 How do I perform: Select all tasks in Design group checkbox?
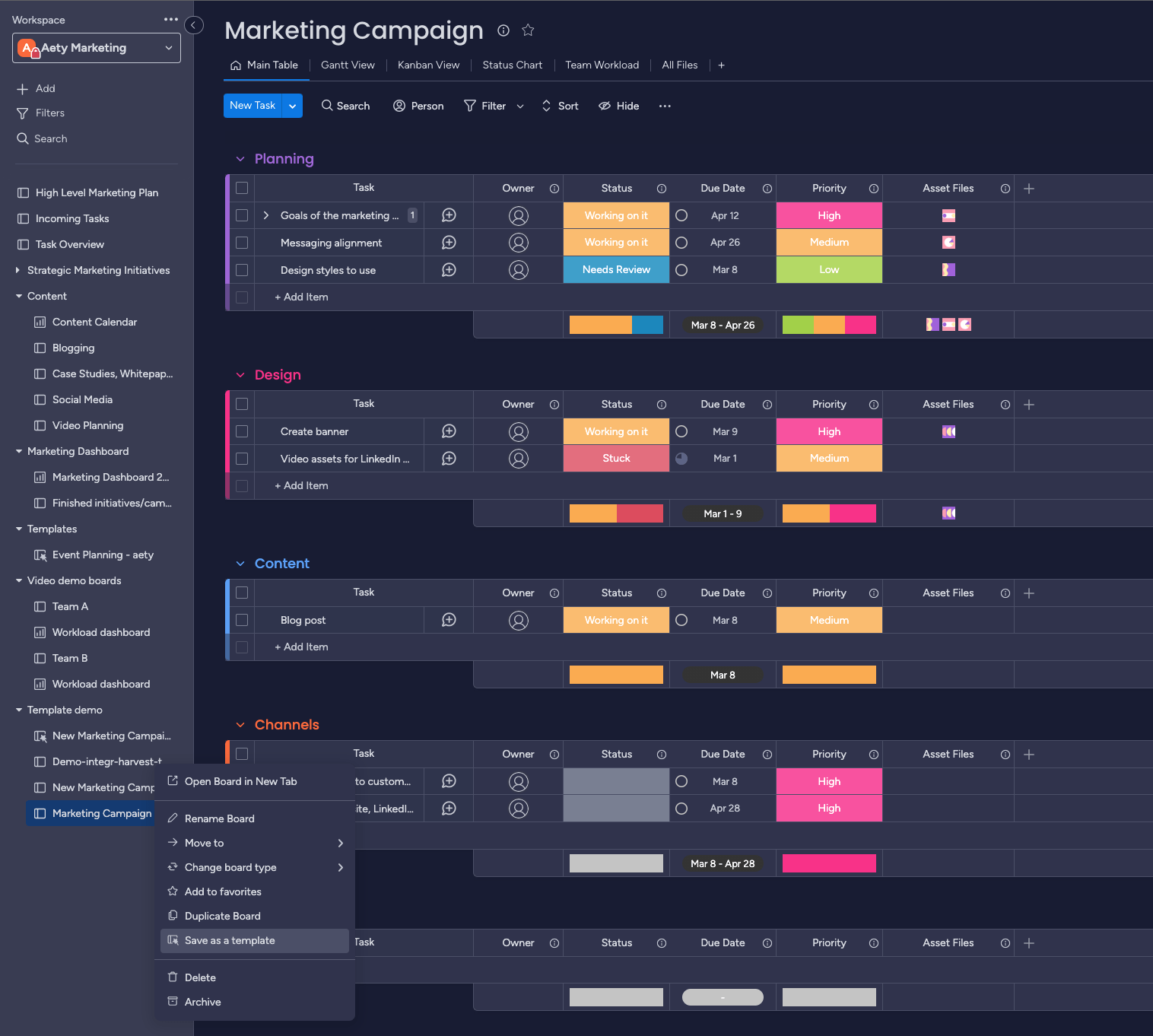click(242, 404)
